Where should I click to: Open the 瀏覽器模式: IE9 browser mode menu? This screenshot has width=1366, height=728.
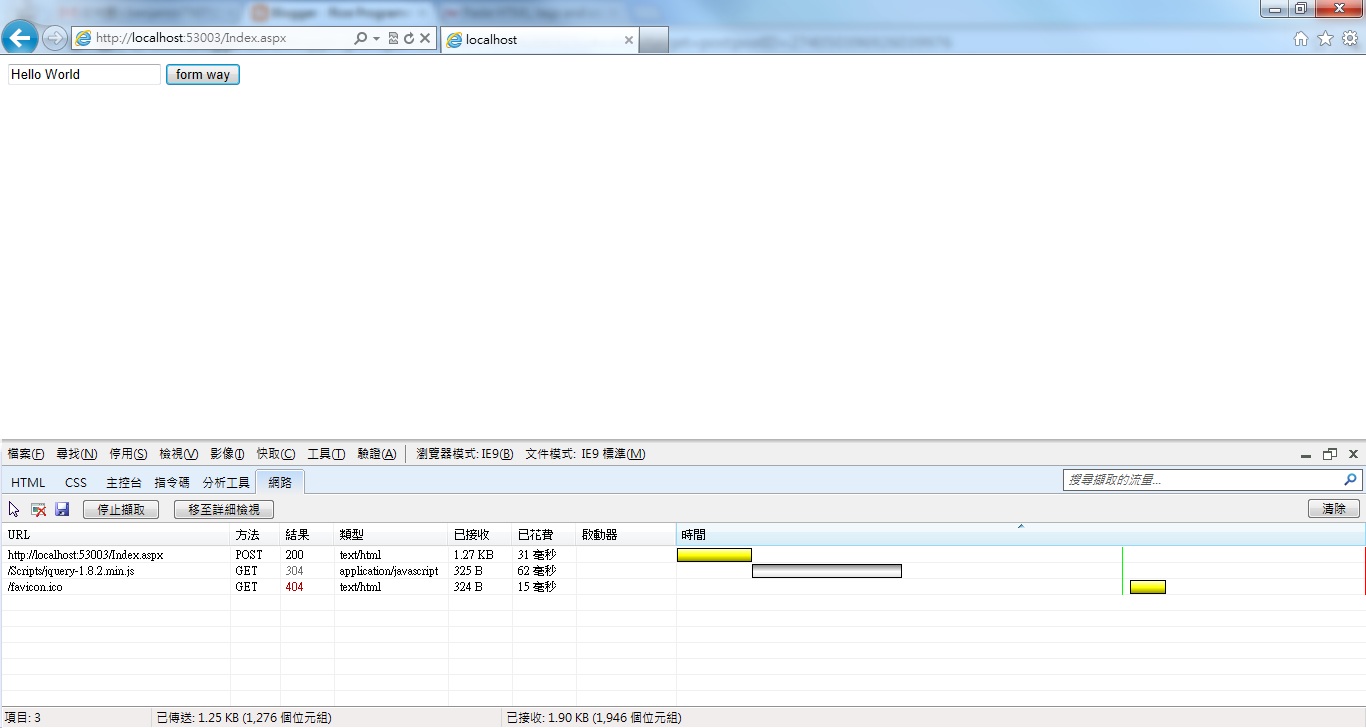(464, 454)
